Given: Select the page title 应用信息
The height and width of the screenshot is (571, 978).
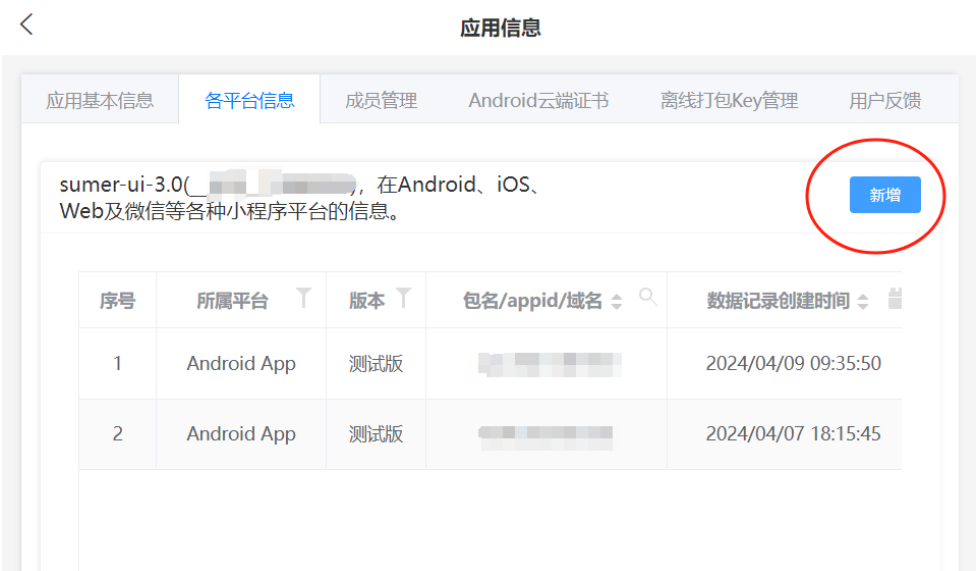Looking at the screenshot, I should 500,28.
